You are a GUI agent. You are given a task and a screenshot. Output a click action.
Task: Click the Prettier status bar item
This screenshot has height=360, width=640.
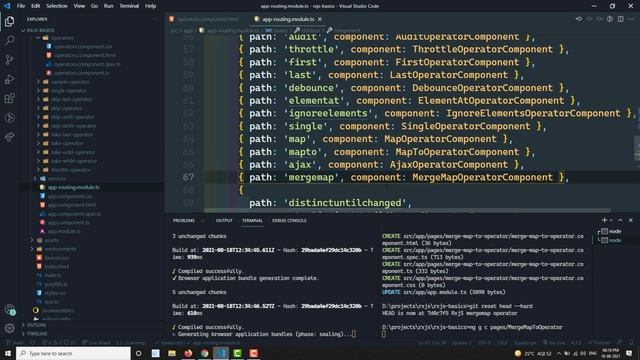point(599,342)
